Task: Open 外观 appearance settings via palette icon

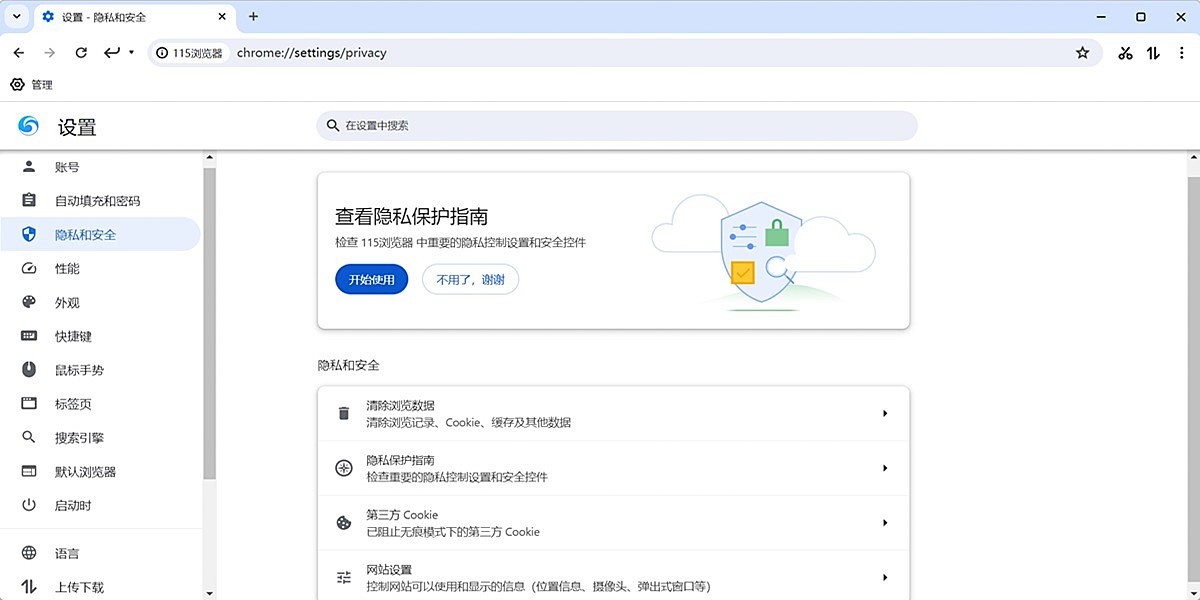Action: click(28, 302)
